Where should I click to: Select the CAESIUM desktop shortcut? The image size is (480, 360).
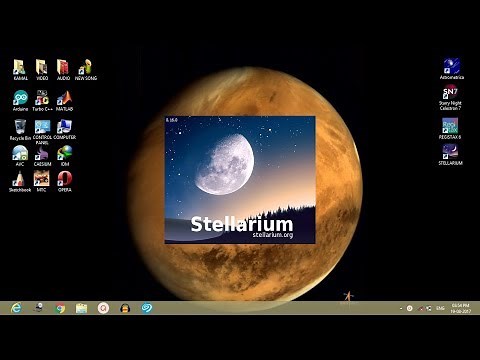(42, 156)
